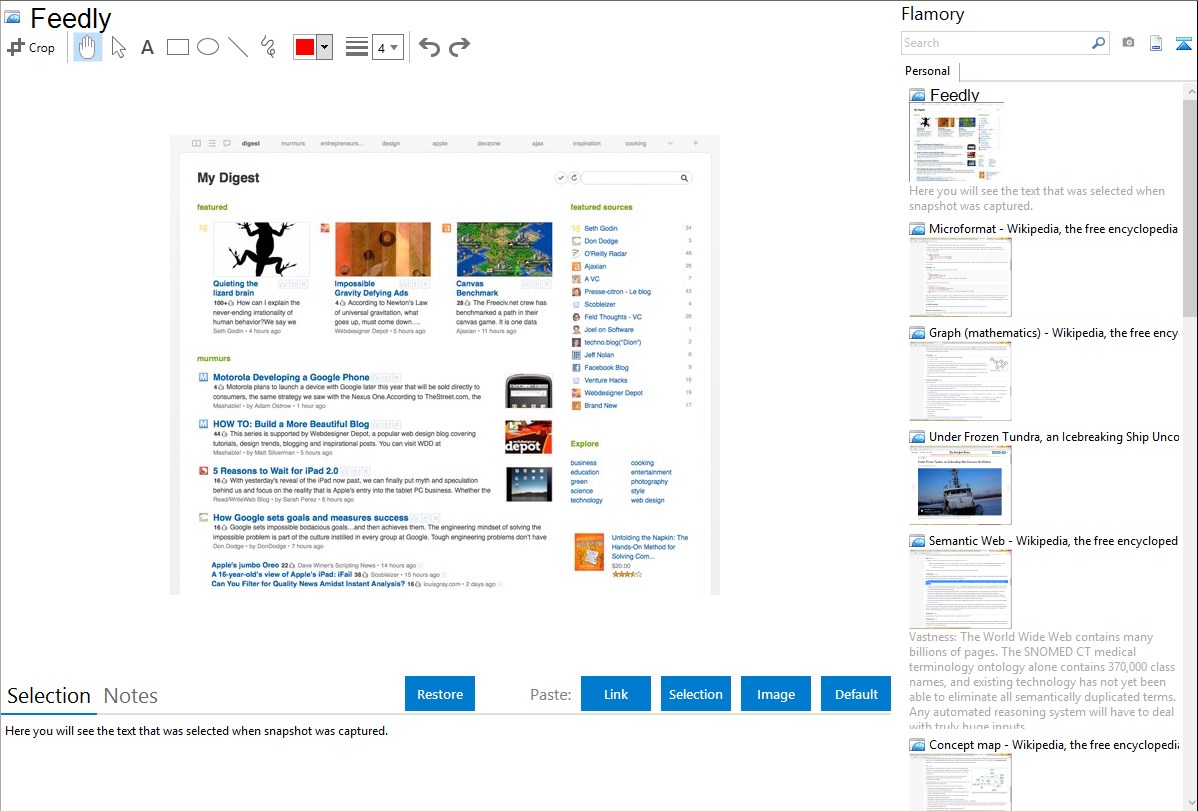
Task: Click the Motorola Developing a Google Phone headline
Action: click(290, 377)
